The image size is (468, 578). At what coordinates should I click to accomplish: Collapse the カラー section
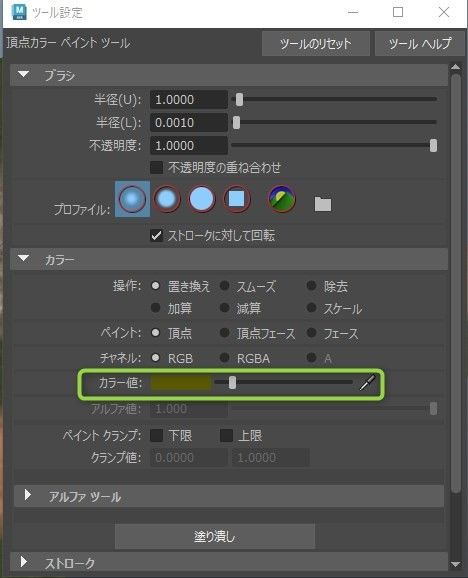click(24, 259)
